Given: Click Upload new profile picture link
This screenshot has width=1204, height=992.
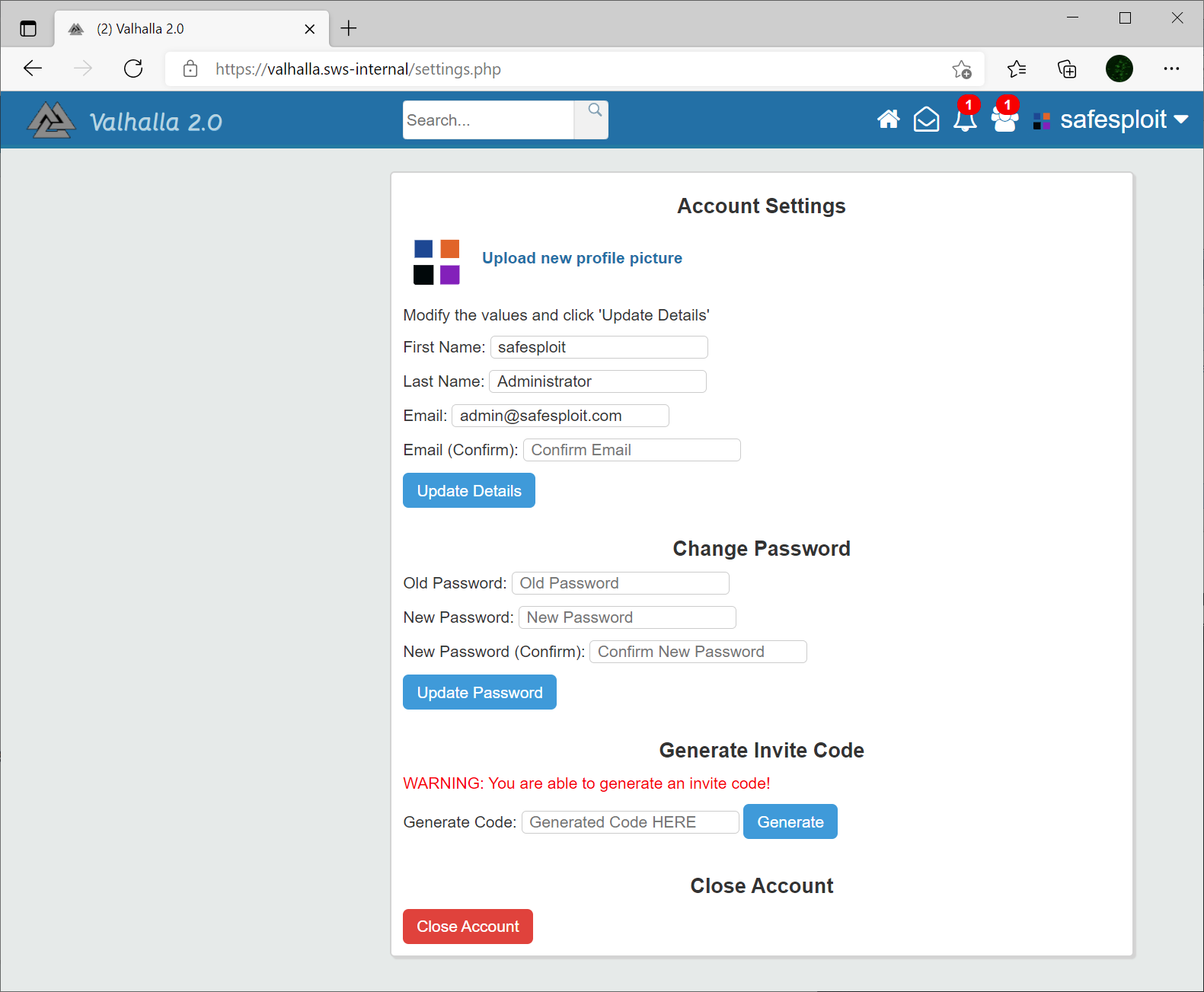Looking at the screenshot, I should 582,258.
